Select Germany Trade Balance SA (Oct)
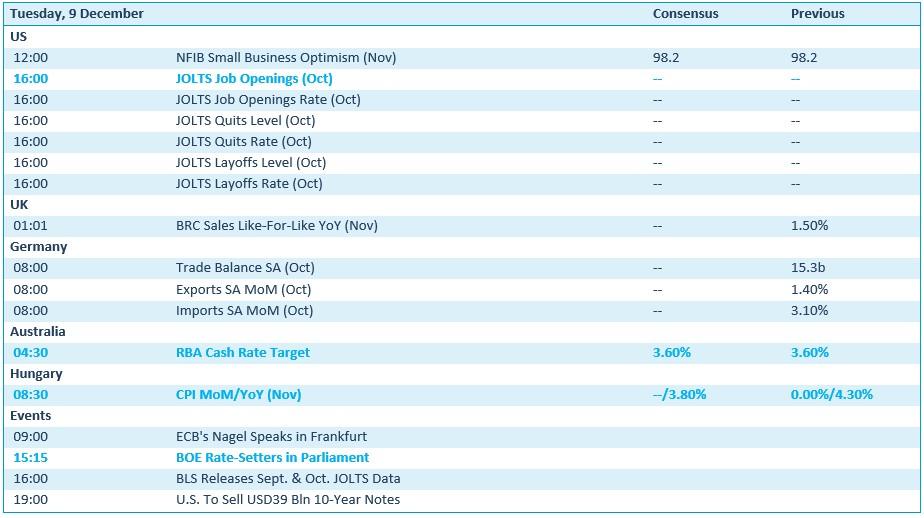The image size is (924, 518). 245,268
